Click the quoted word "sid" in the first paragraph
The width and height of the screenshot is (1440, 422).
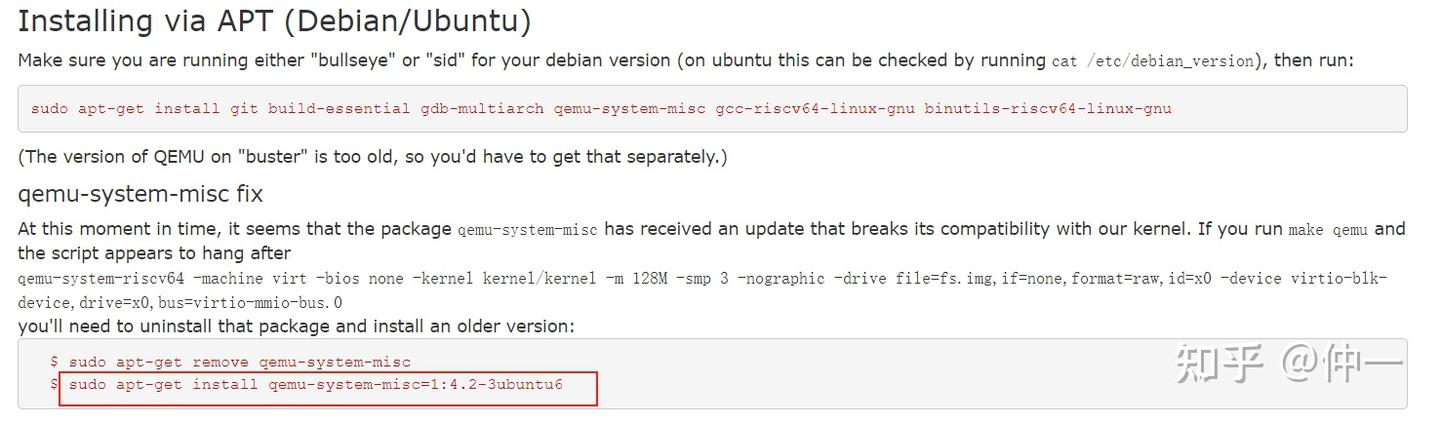445,60
